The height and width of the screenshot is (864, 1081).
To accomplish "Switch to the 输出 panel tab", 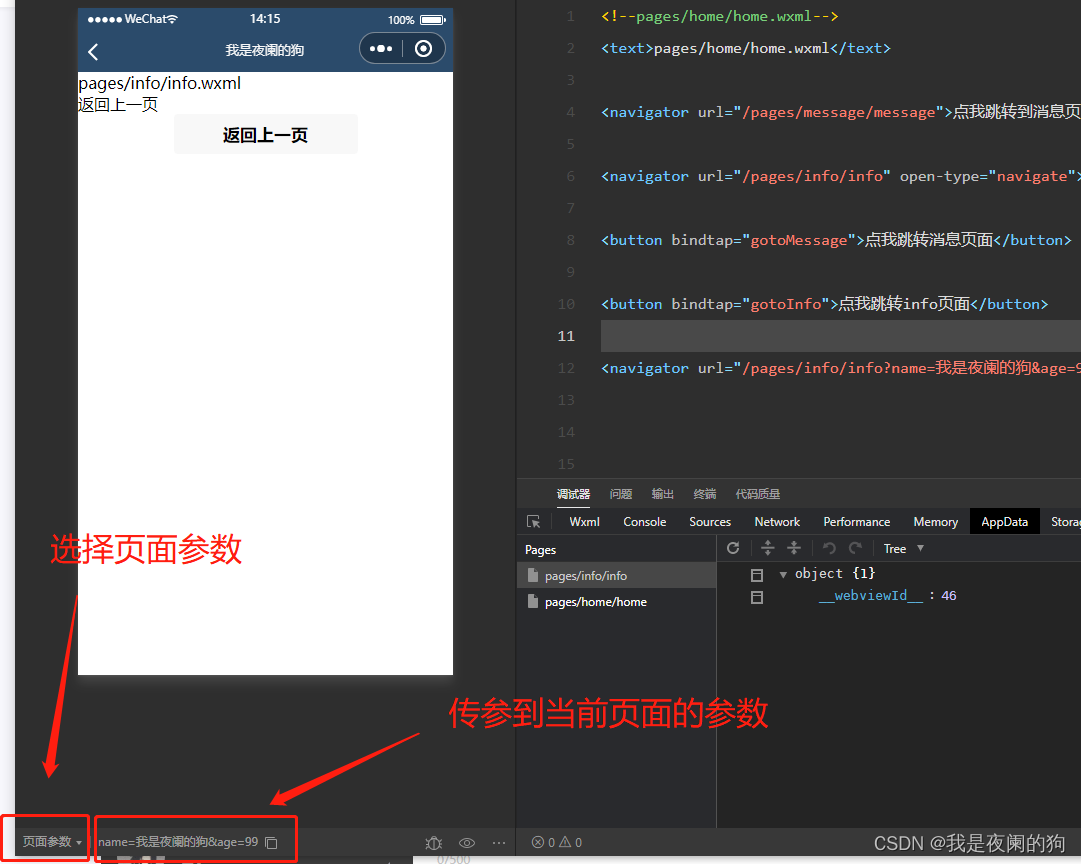I will point(663,494).
